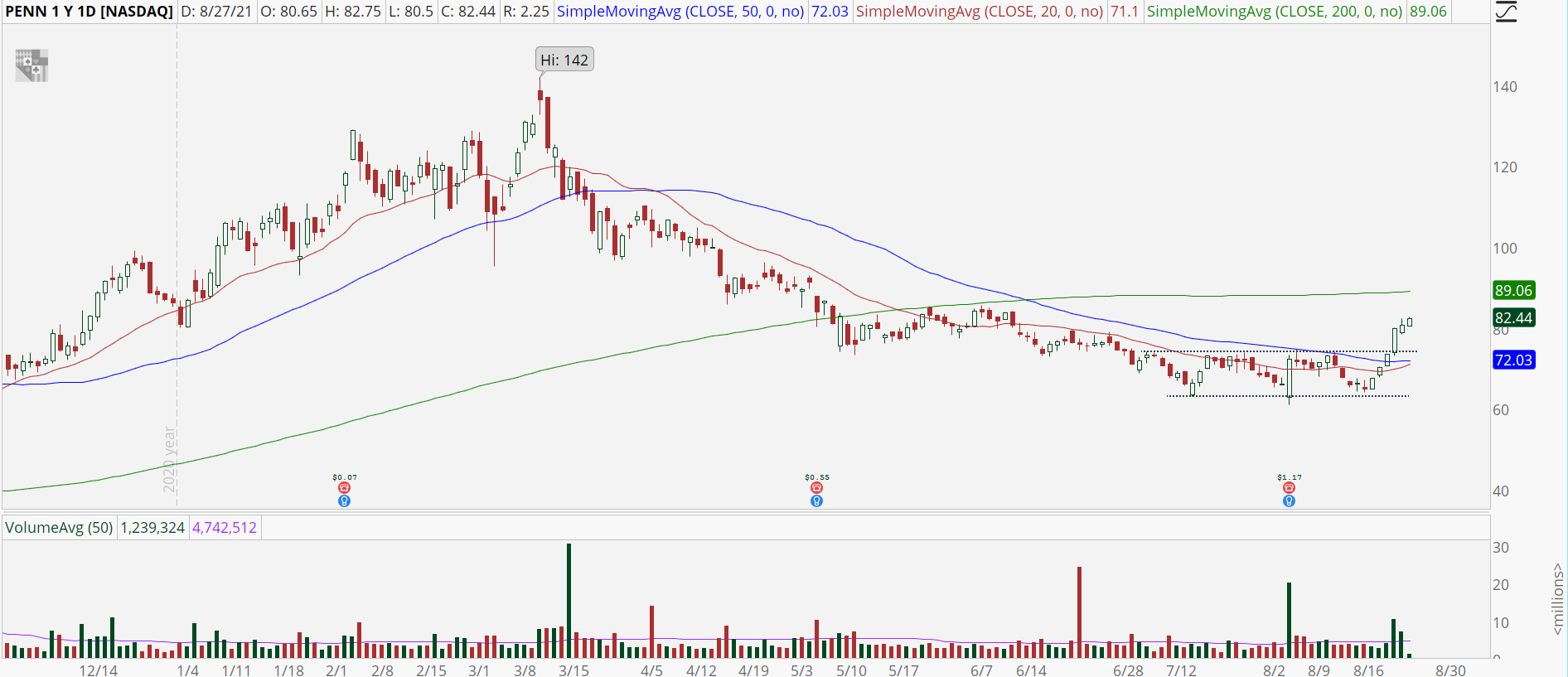
Task: Click the 140 price axis label
Action: [x=1505, y=87]
